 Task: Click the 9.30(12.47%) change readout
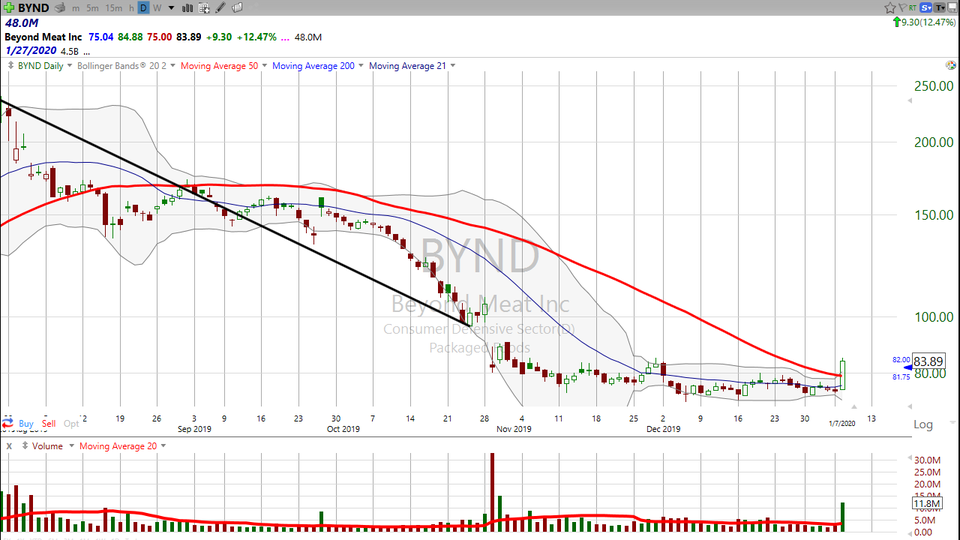point(924,23)
